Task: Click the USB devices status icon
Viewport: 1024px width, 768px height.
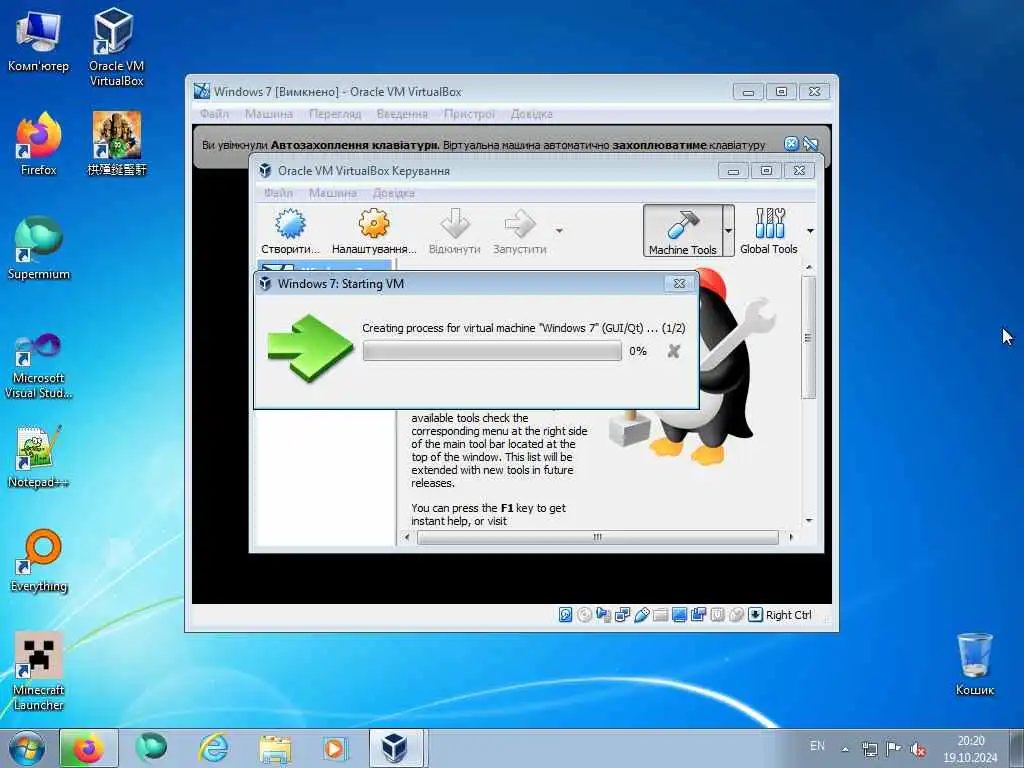Action: coord(641,615)
